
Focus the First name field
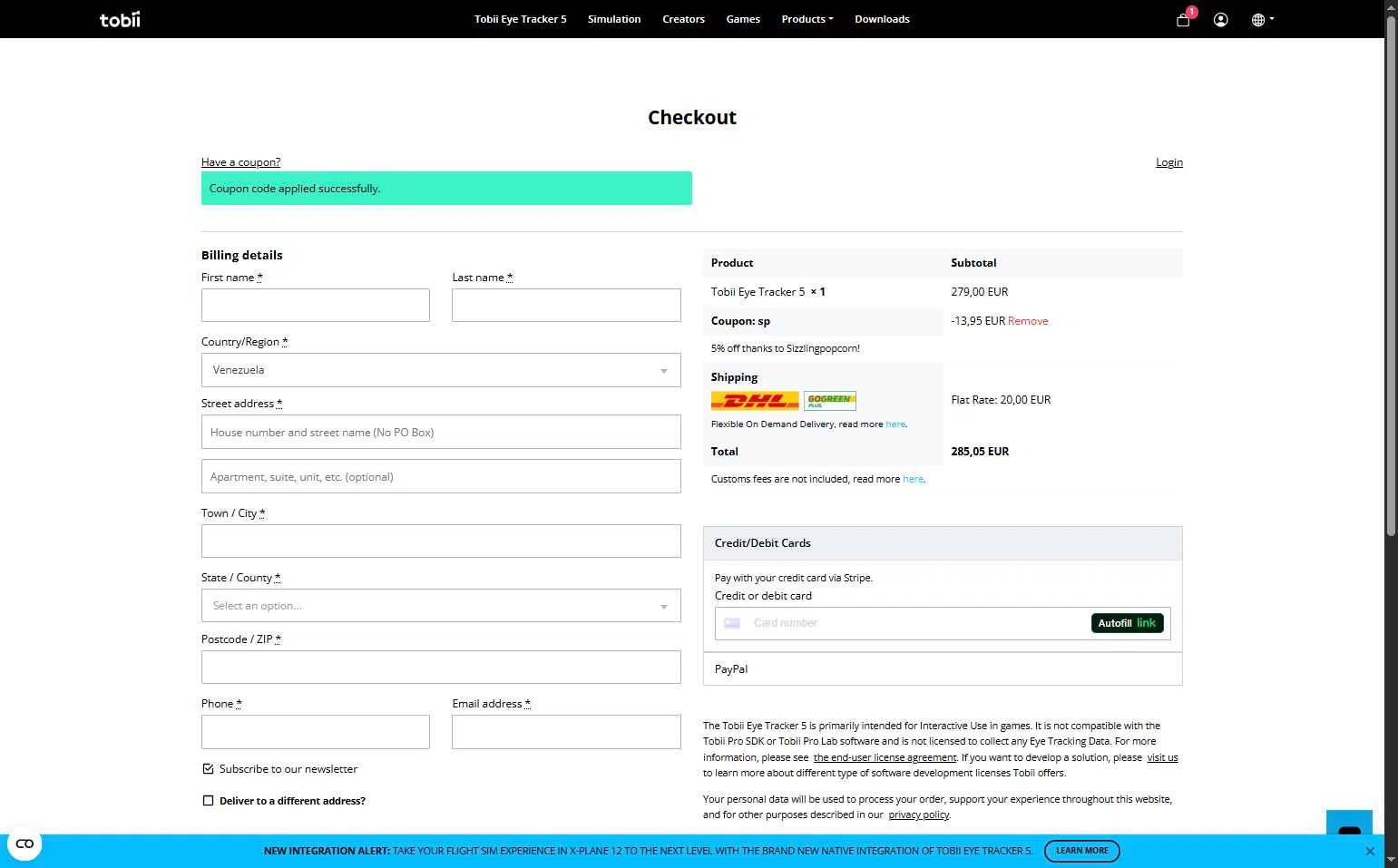tap(316, 306)
